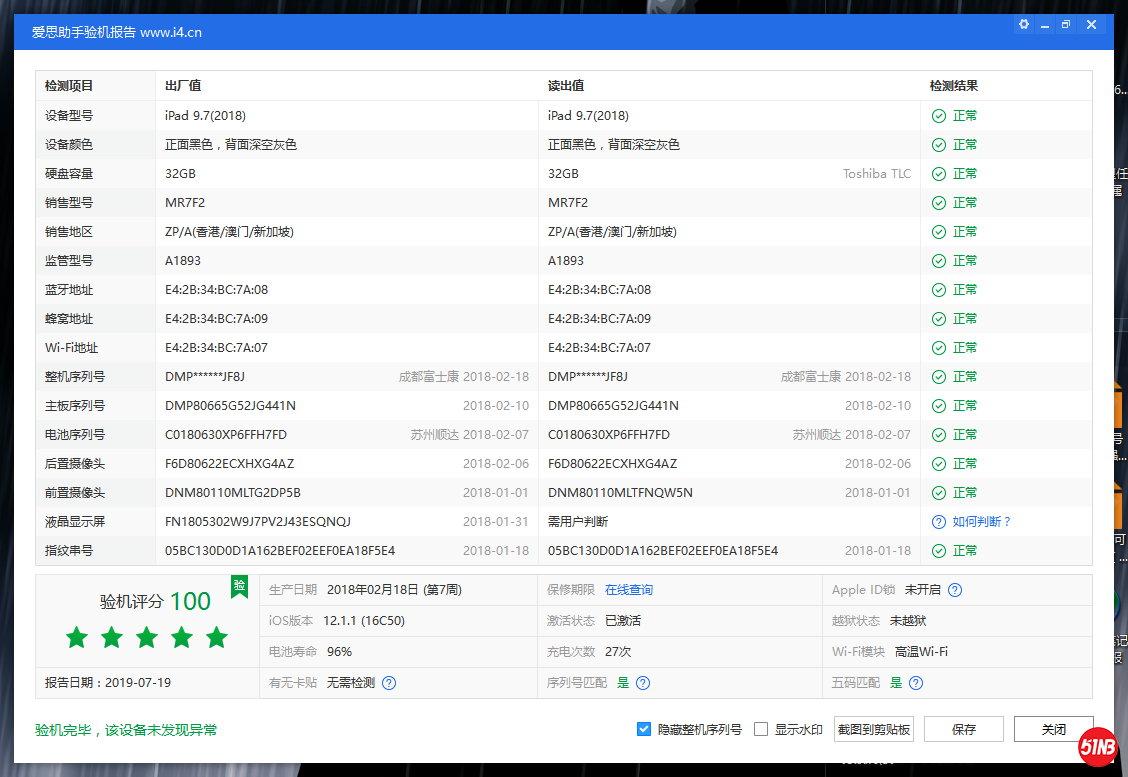Screen dimensions: 1128x777
Task: Click the green check icon in 指纹串号 row
Action: 938,551
